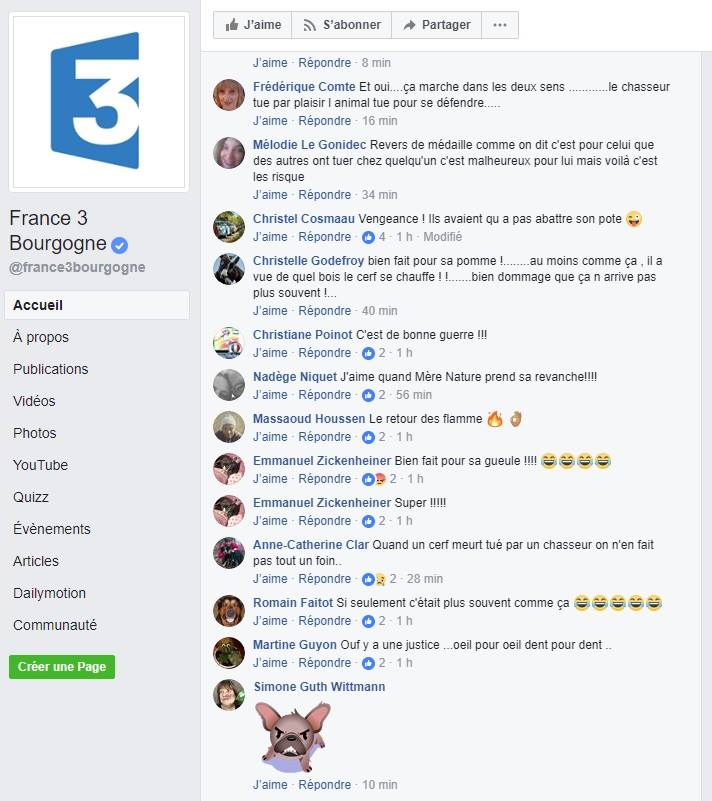
Task: Open Simone Guth Wittmann's profile name
Action: pyautogui.click(x=319, y=687)
